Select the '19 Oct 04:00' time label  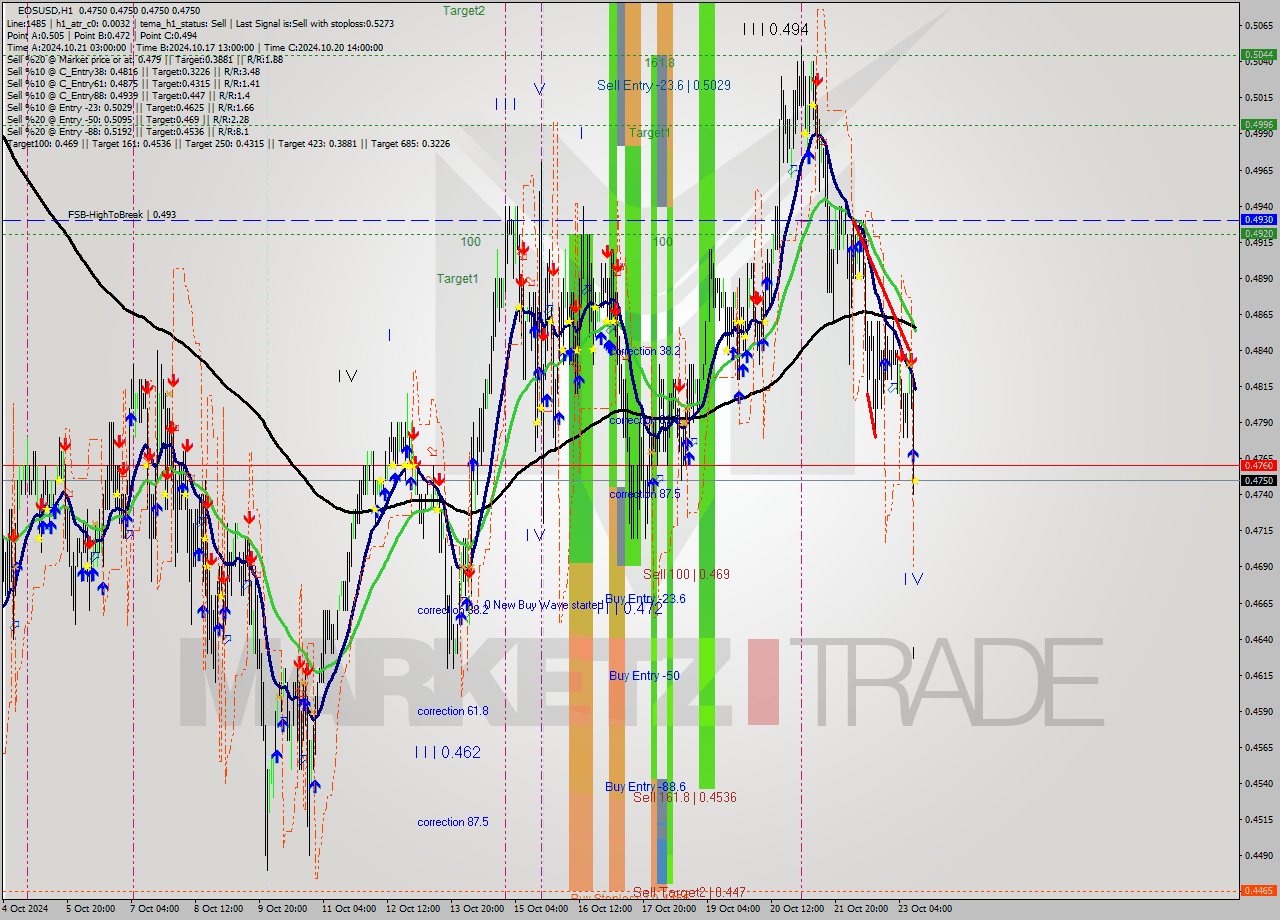pos(733,909)
